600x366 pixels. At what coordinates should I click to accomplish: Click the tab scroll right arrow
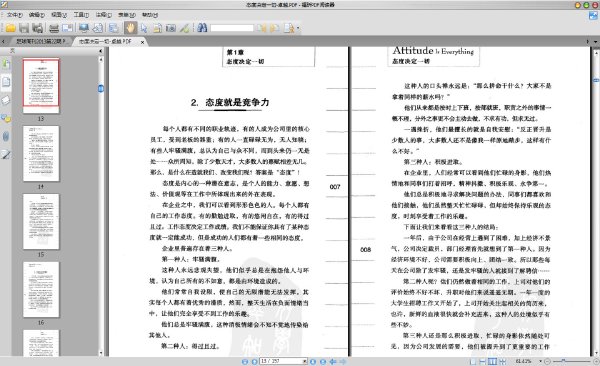(x=588, y=41)
